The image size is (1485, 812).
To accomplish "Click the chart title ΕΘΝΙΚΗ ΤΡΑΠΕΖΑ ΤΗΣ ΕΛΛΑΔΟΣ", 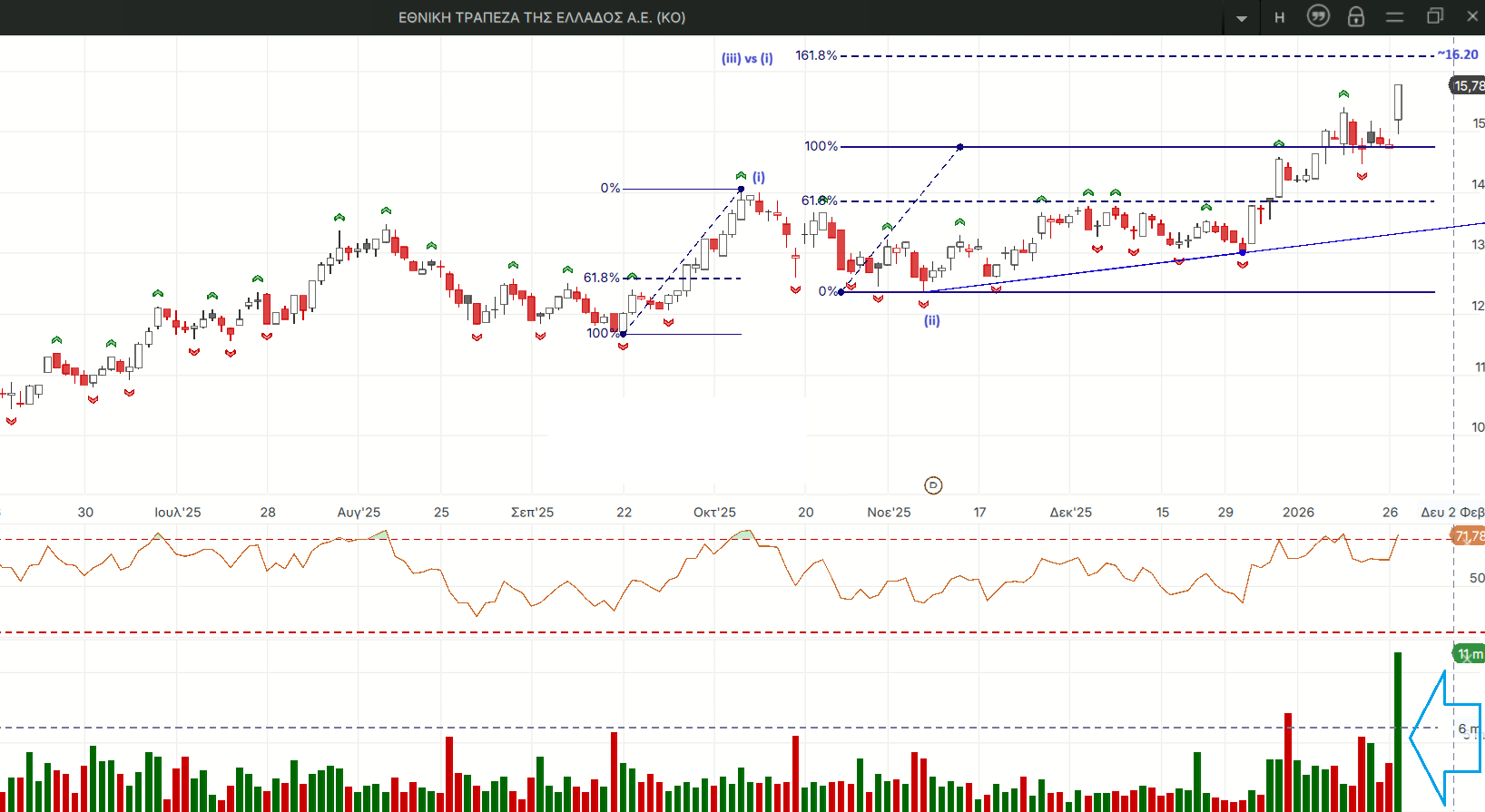I will click(x=542, y=17).
